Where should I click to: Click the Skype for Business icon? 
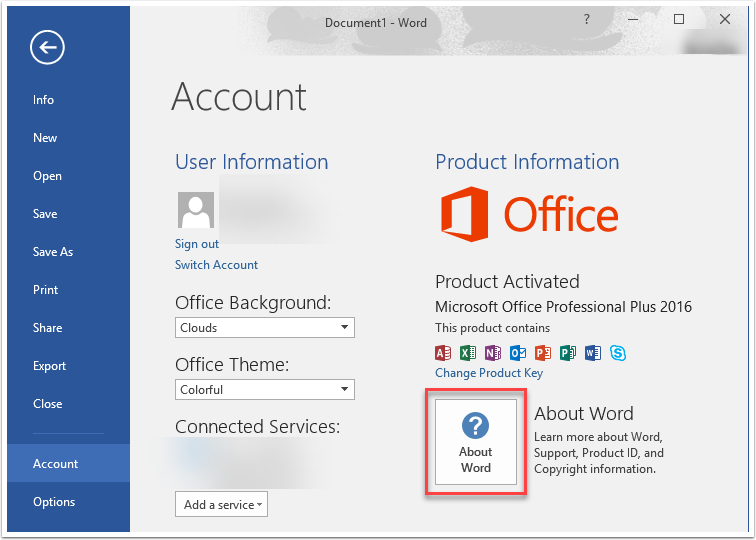pyautogui.click(x=618, y=353)
